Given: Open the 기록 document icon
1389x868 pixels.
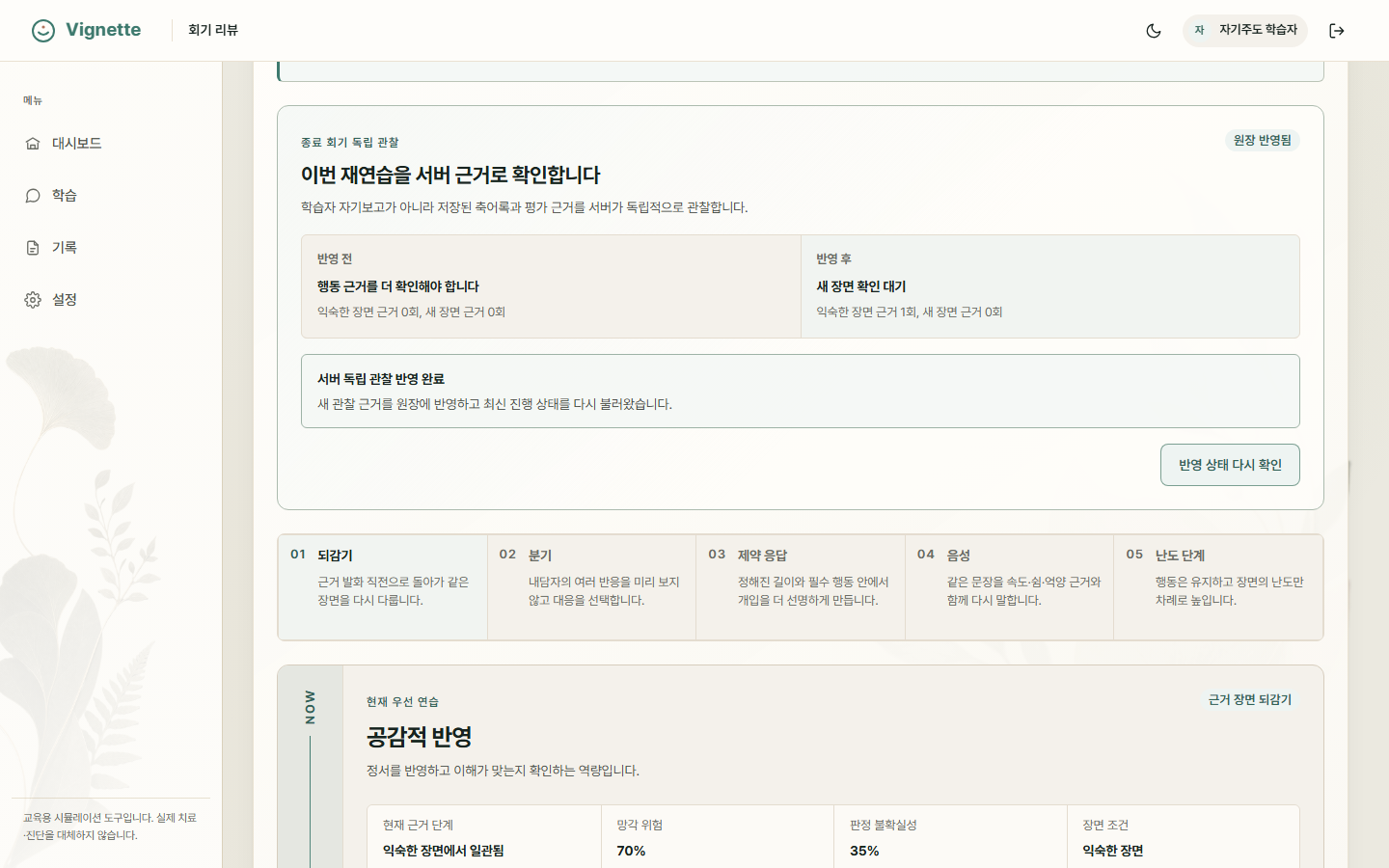Looking at the screenshot, I should (x=33, y=248).
